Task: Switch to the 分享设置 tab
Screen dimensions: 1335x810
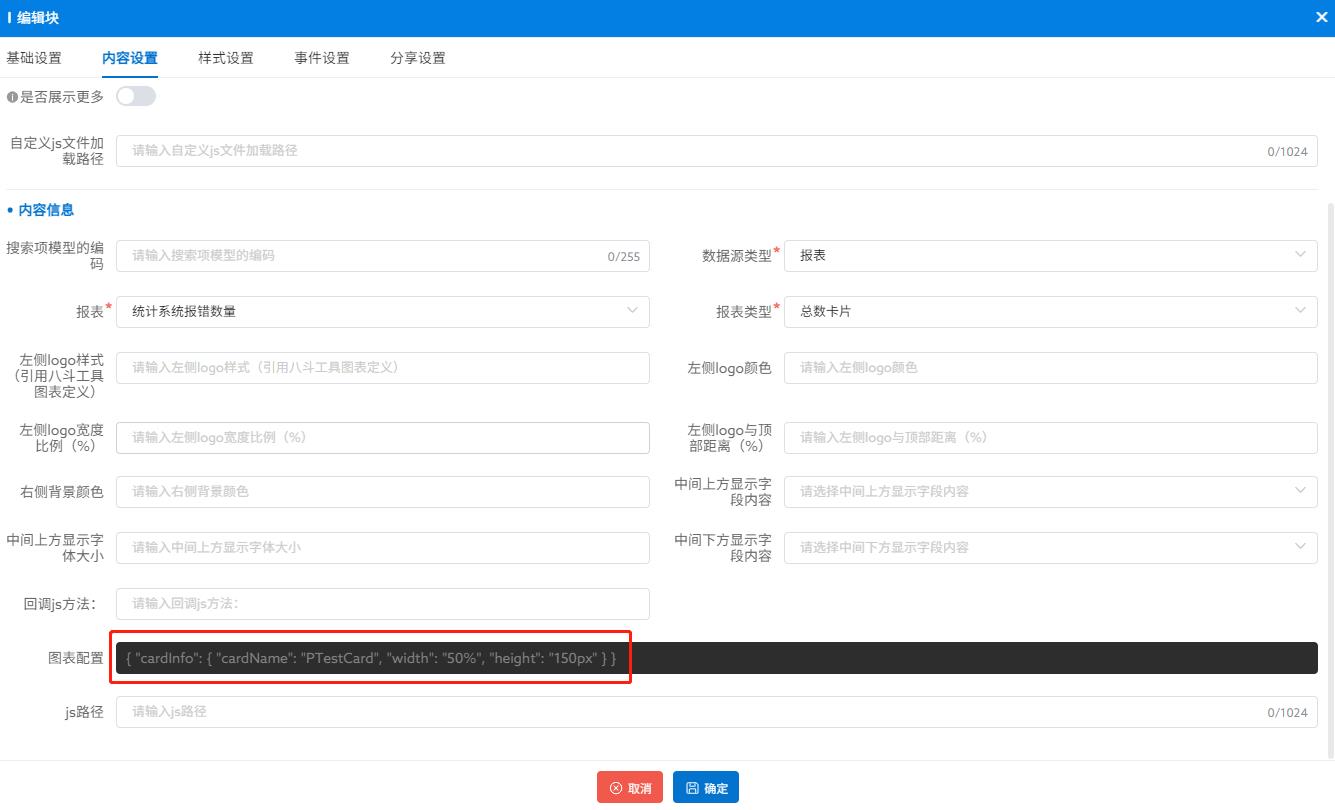Action: 418,58
